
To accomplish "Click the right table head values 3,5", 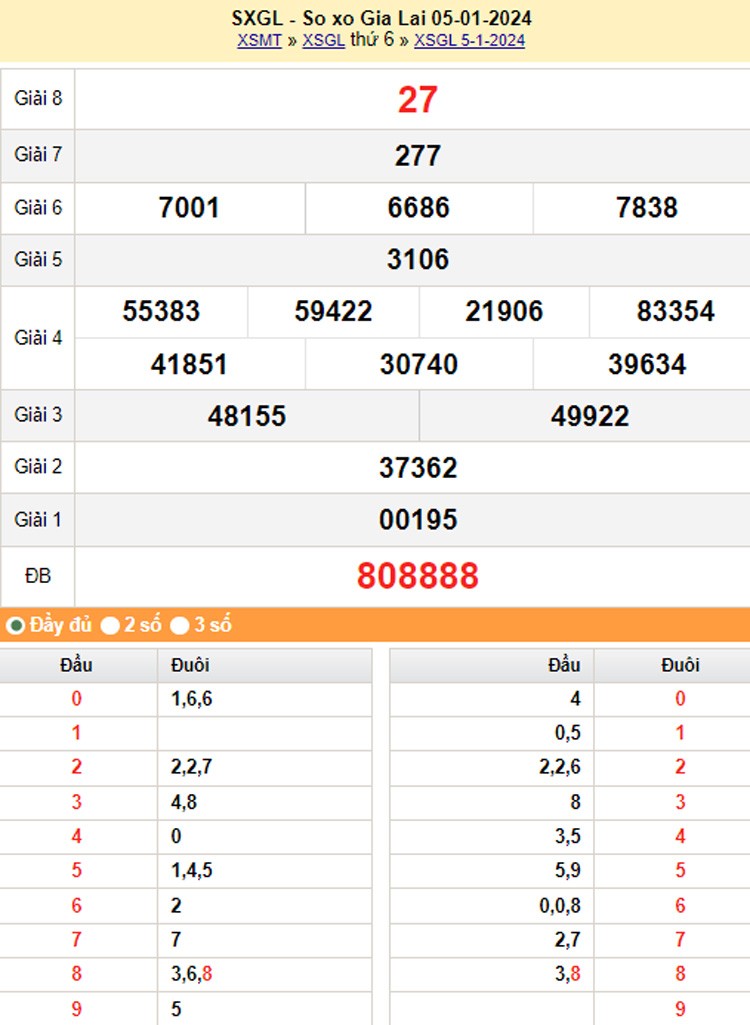I will [x=568, y=836].
